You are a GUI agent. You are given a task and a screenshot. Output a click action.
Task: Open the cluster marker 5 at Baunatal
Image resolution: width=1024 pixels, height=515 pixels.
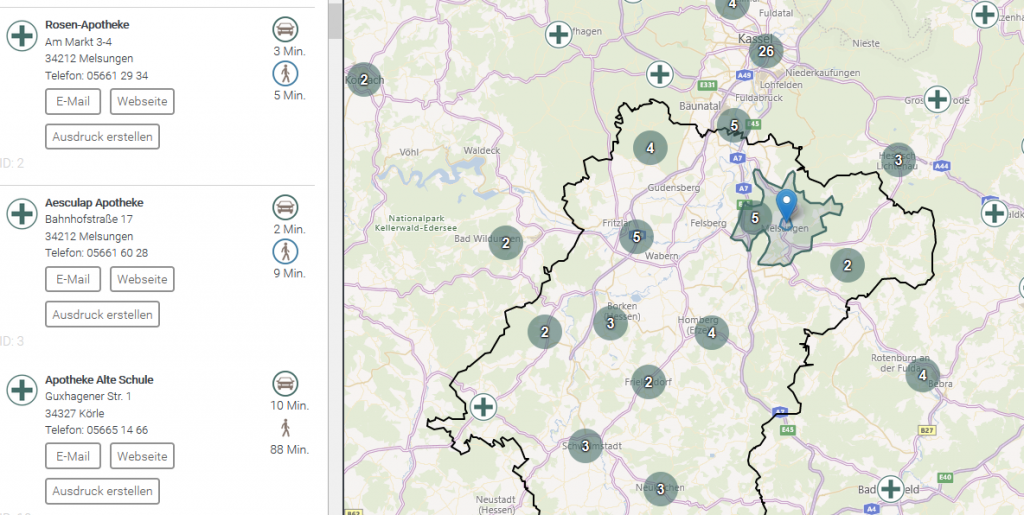[x=733, y=125]
